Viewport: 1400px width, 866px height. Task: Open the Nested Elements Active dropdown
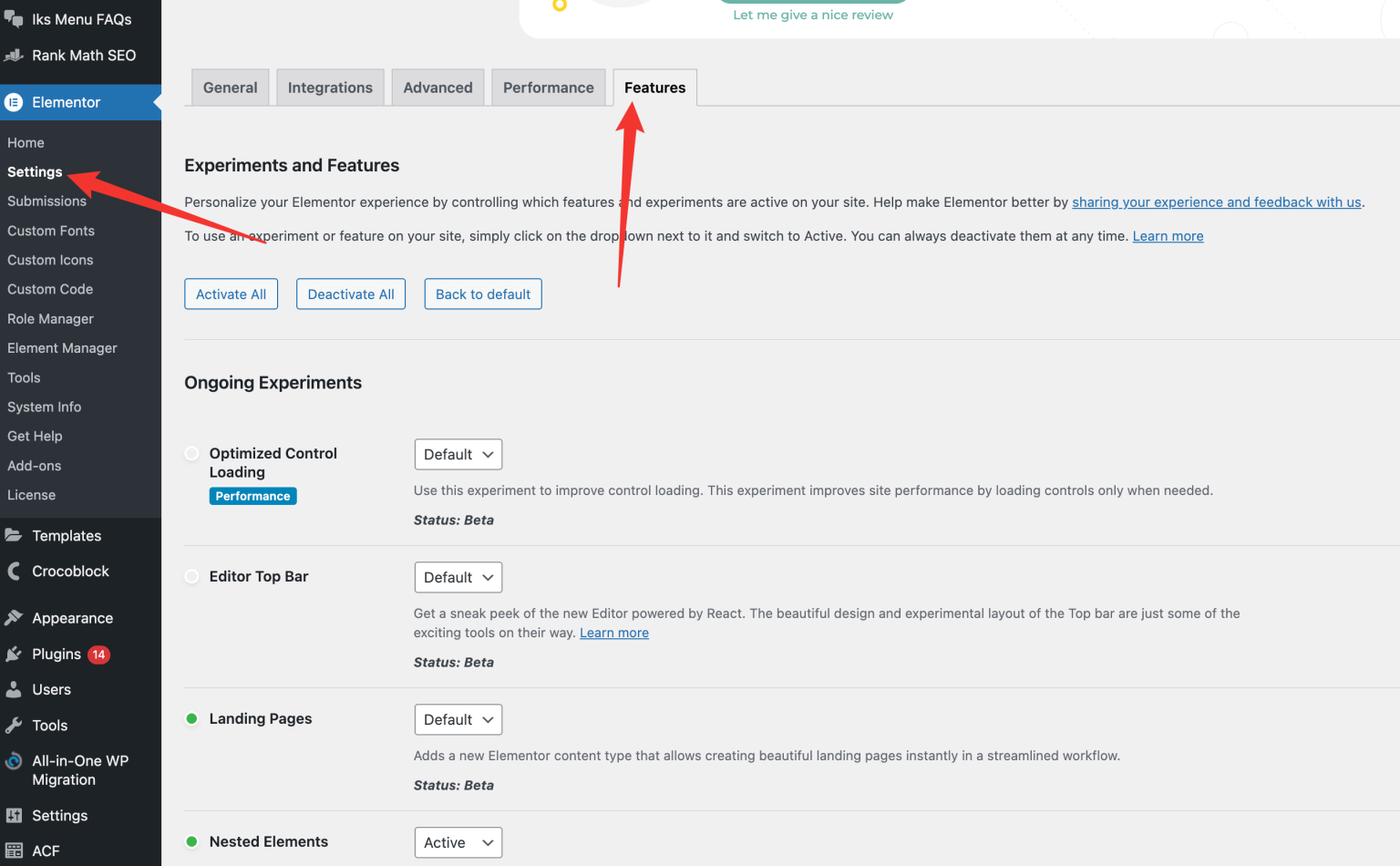(458, 842)
